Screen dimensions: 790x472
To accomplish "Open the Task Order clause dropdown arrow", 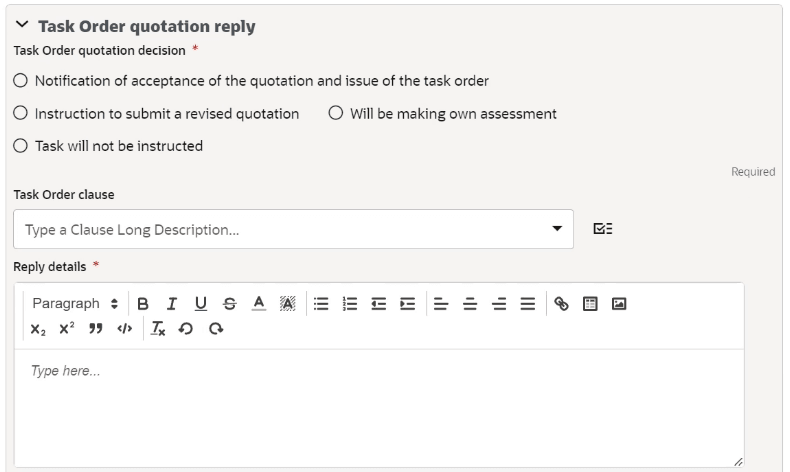I will pyautogui.click(x=557, y=229).
